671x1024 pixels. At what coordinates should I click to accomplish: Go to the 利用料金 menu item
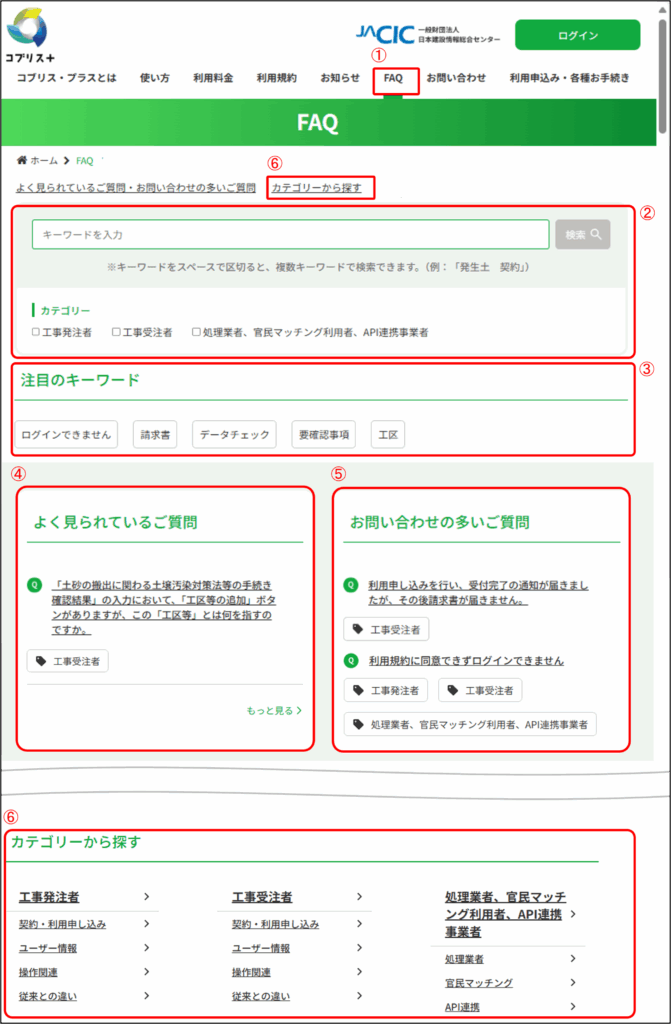pyautogui.click(x=213, y=78)
